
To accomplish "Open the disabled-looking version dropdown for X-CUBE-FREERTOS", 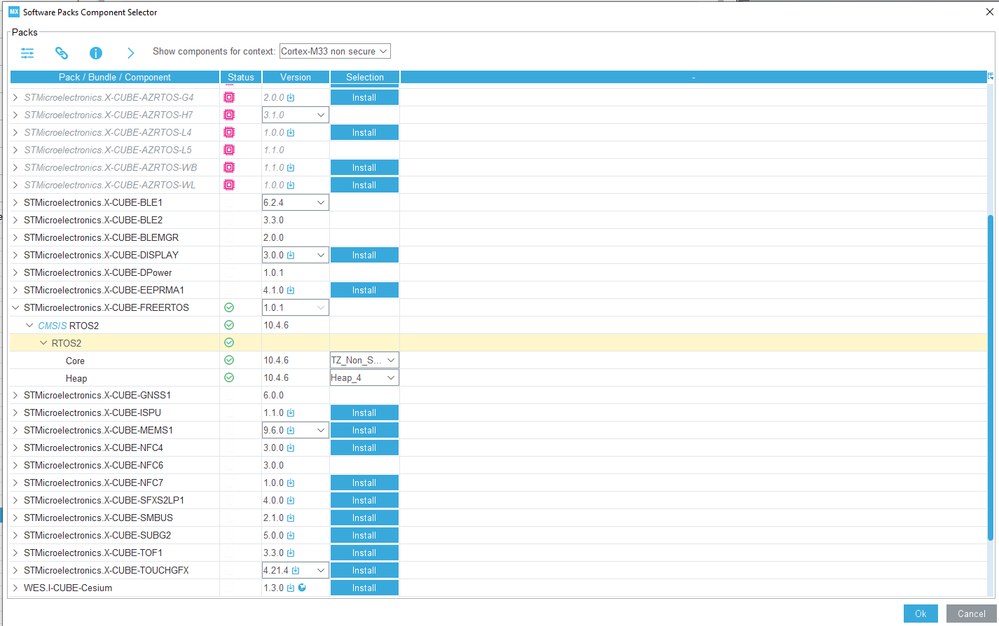I will pyautogui.click(x=296, y=308).
